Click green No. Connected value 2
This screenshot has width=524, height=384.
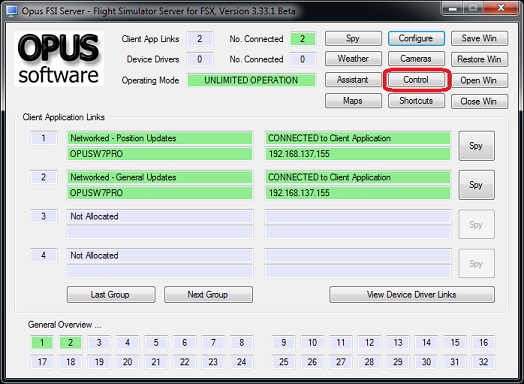[302, 39]
